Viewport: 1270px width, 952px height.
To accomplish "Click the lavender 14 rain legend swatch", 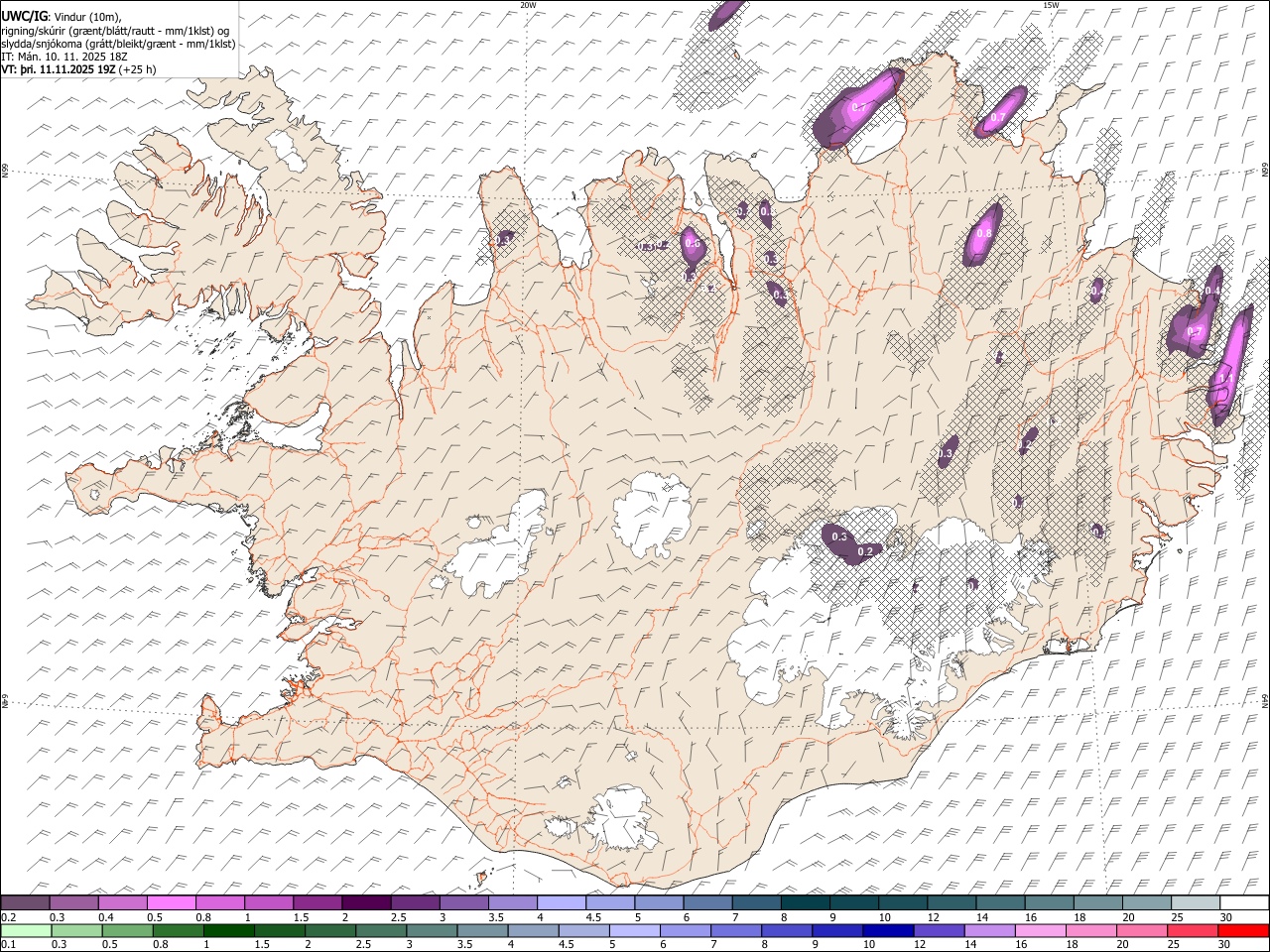I will click(x=988, y=930).
